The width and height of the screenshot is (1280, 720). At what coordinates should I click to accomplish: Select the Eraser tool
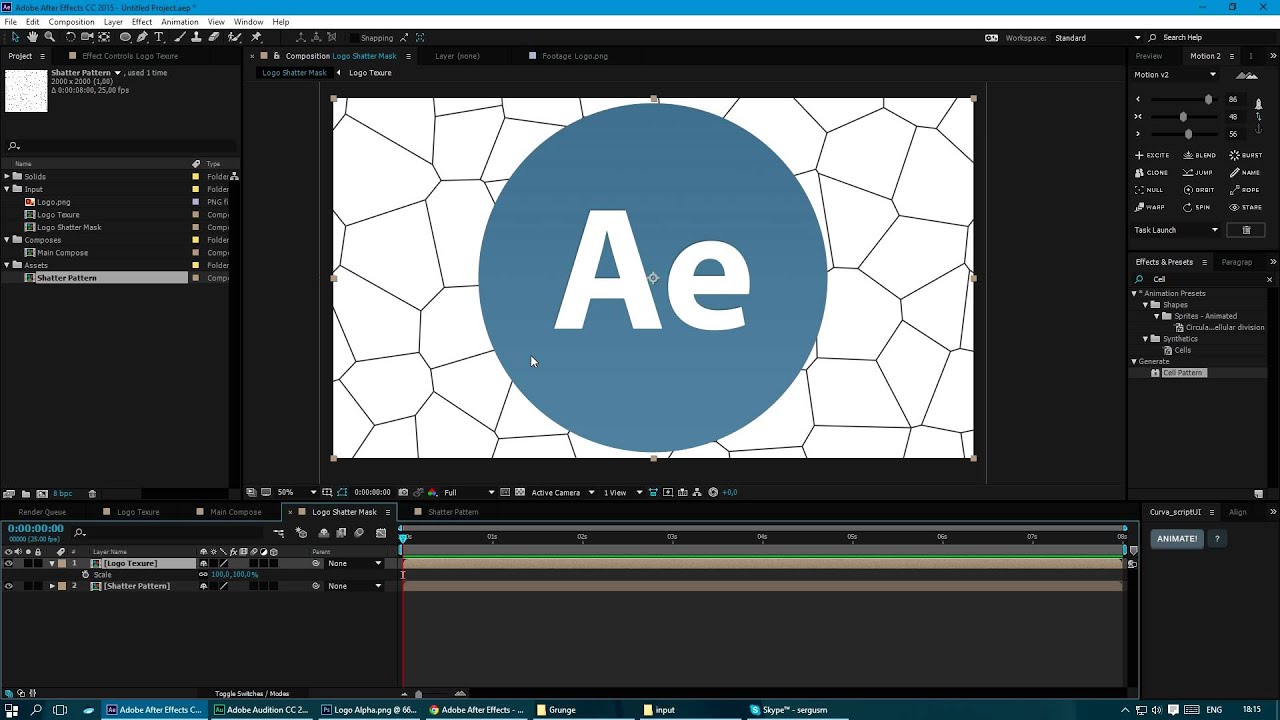pyautogui.click(x=213, y=37)
